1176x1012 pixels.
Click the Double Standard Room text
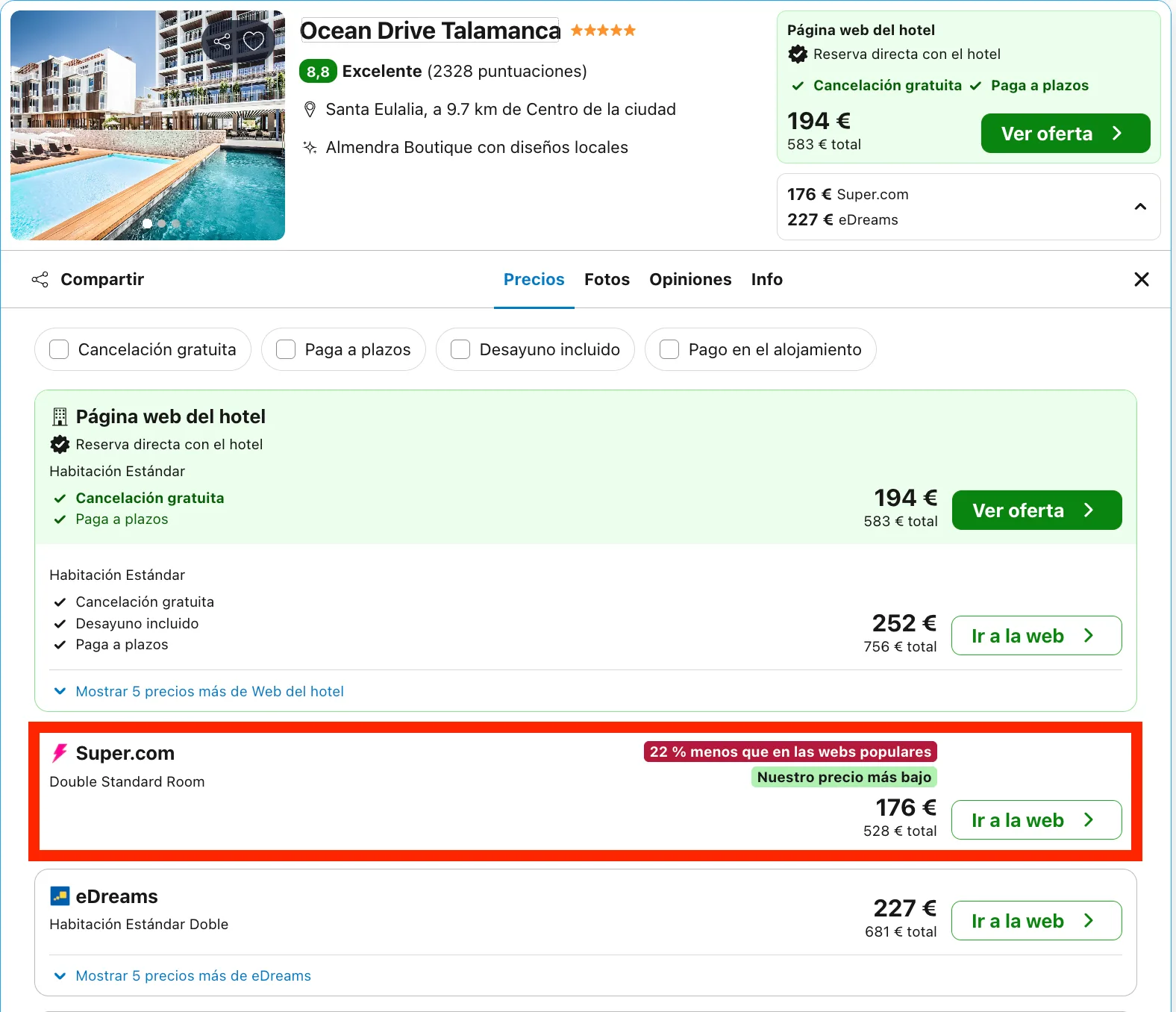pyautogui.click(x=127, y=781)
